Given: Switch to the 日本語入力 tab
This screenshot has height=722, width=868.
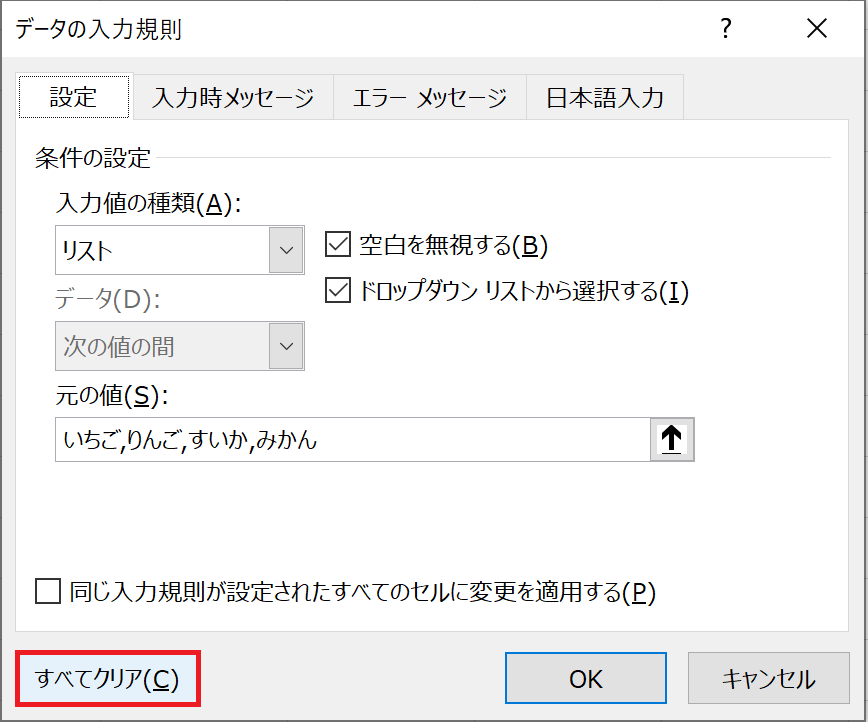Looking at the screenshot, I should [605, 98].
